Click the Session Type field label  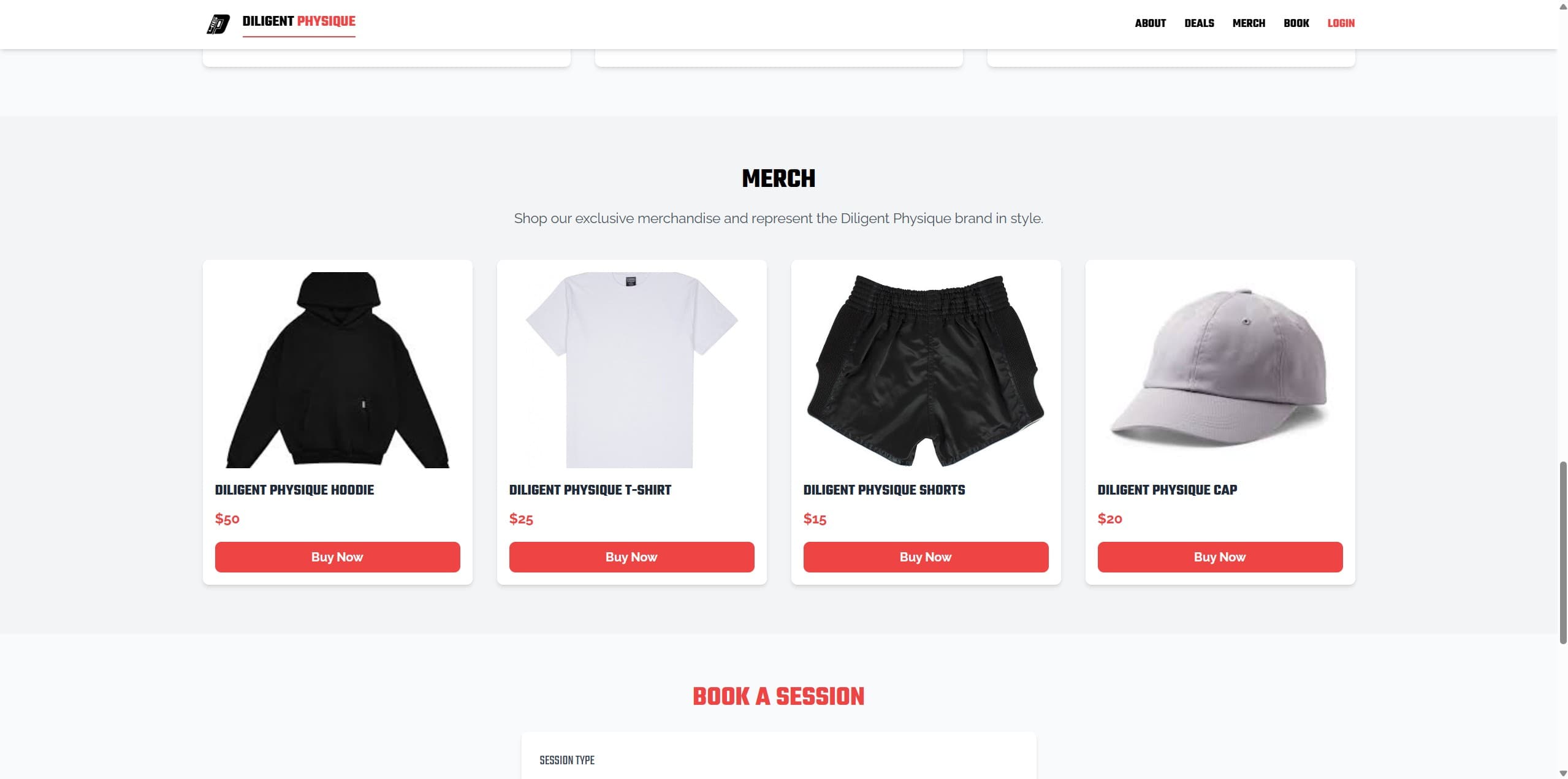[567, 760]
